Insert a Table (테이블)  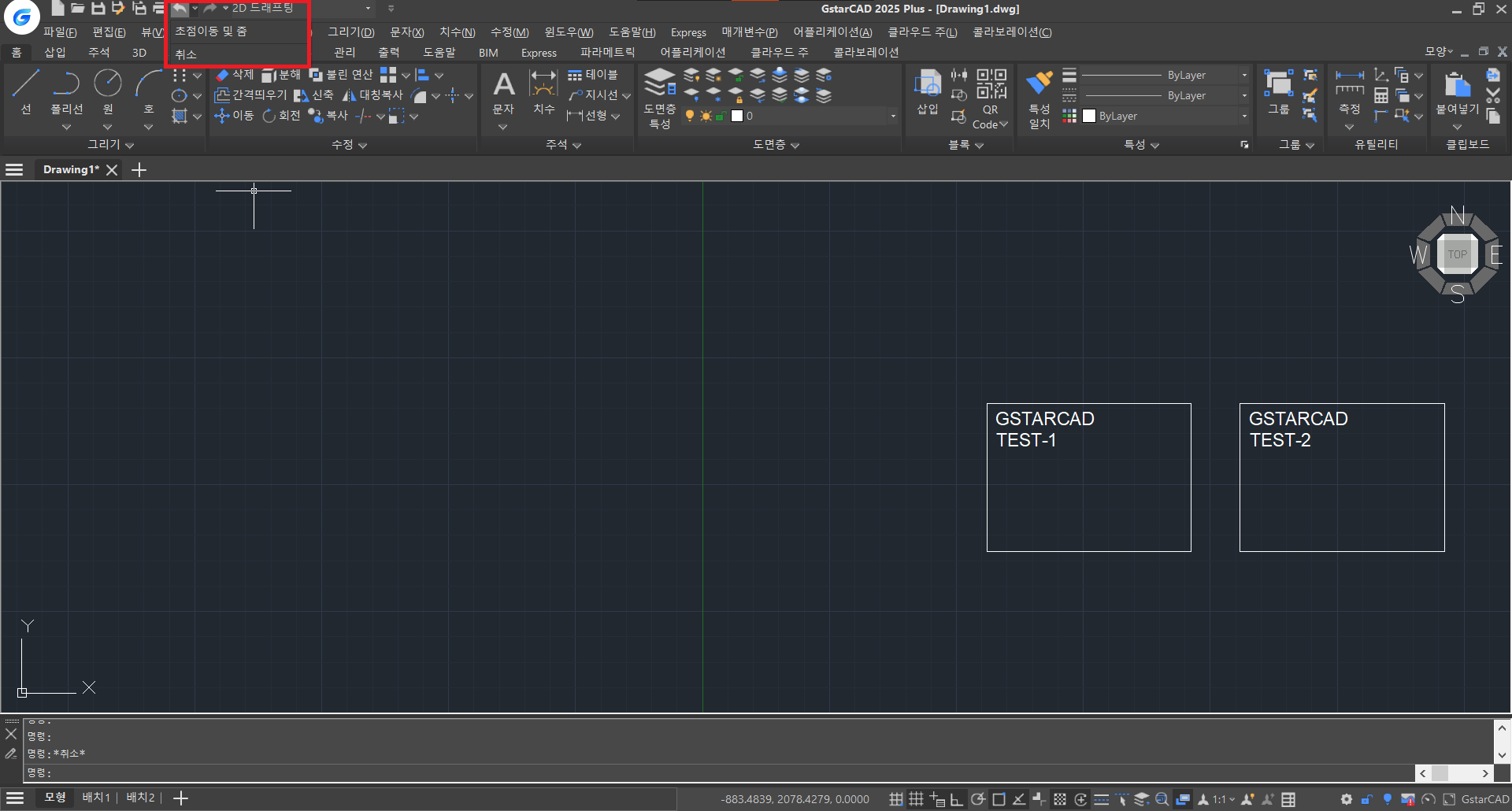point(593,75)
